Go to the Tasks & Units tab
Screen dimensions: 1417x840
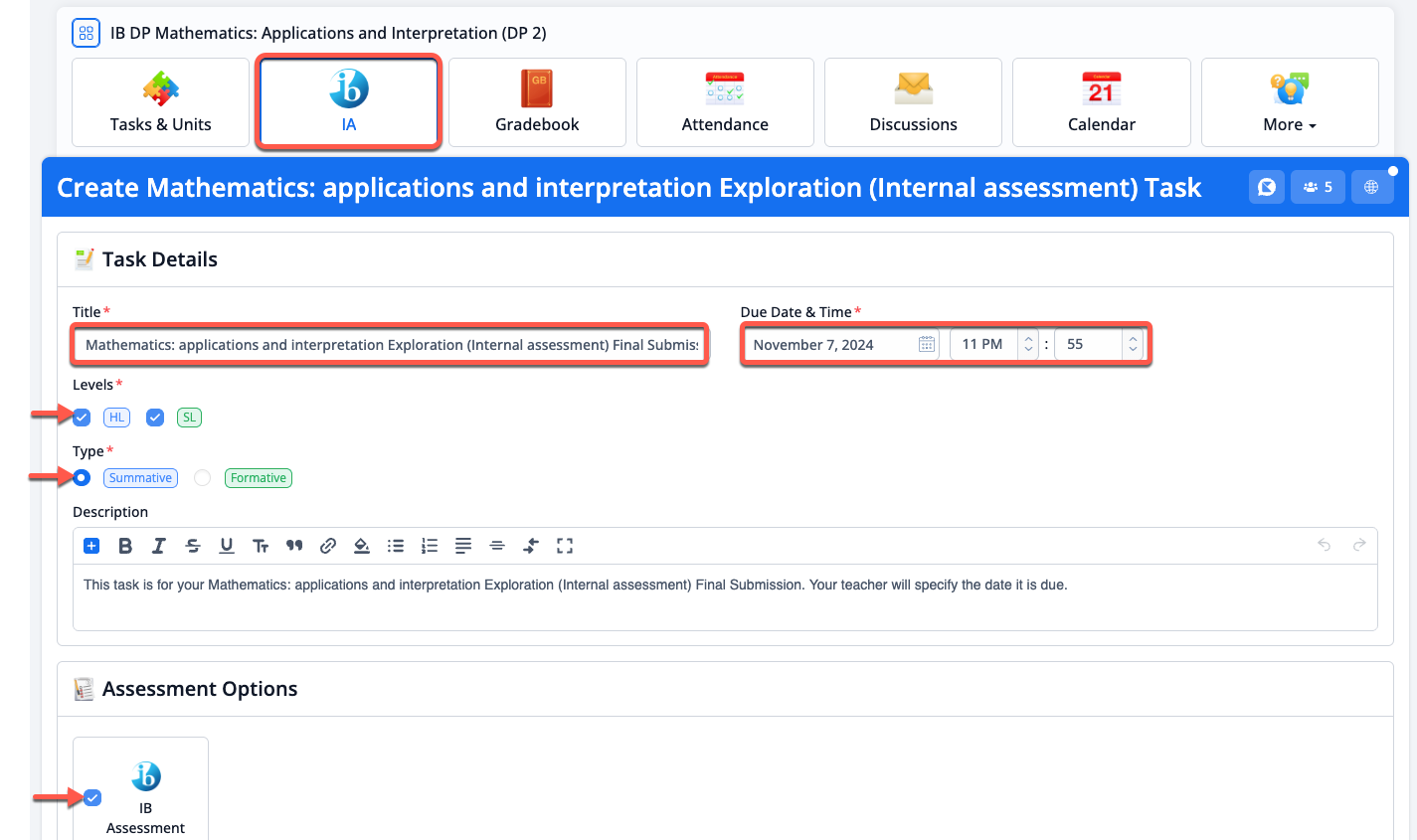160,103
